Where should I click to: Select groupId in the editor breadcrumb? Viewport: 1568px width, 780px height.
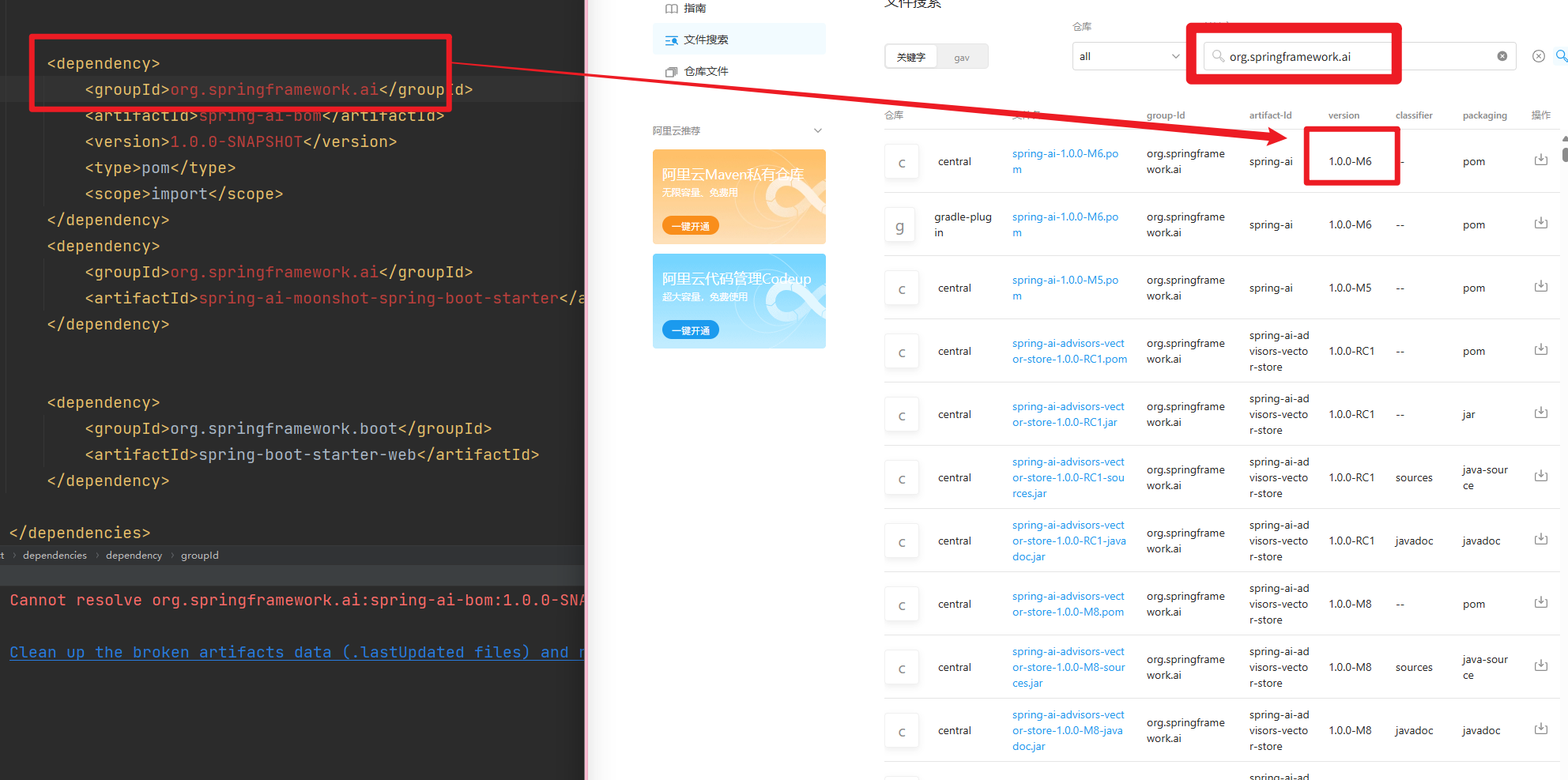(x=199, y=555)
